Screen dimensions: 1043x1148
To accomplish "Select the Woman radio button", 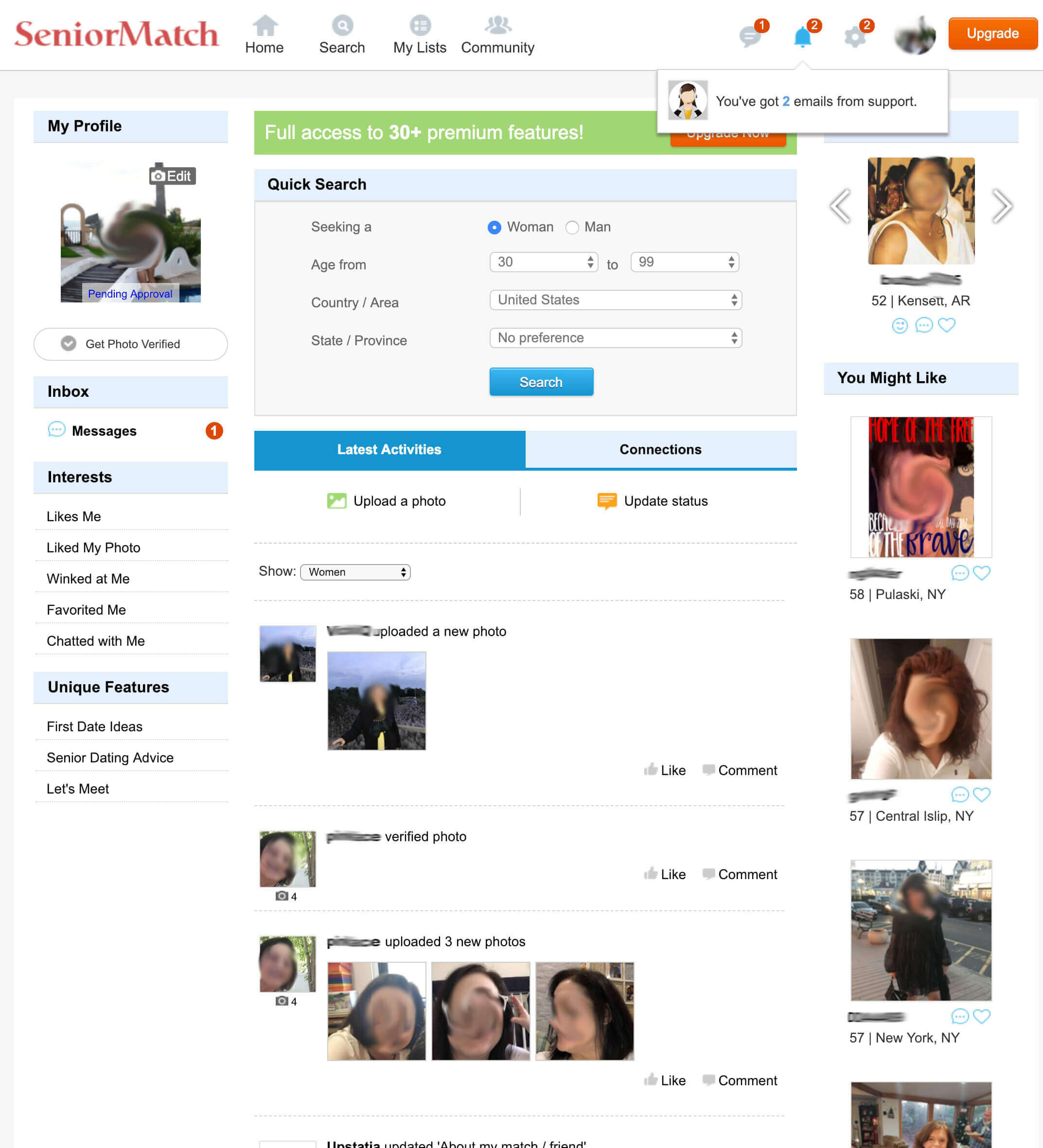I will point(494,227).
